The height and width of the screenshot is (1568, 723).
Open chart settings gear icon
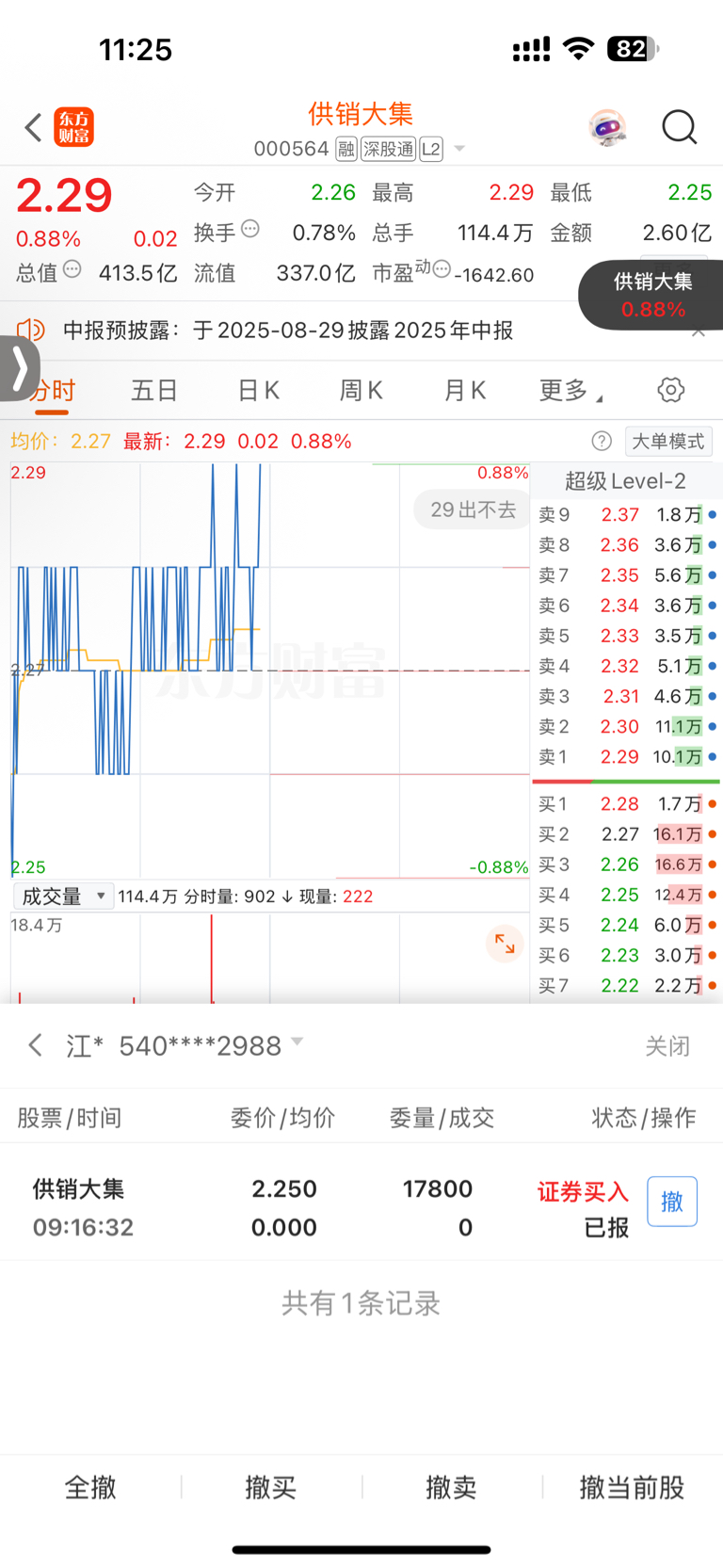pos(671,390)
